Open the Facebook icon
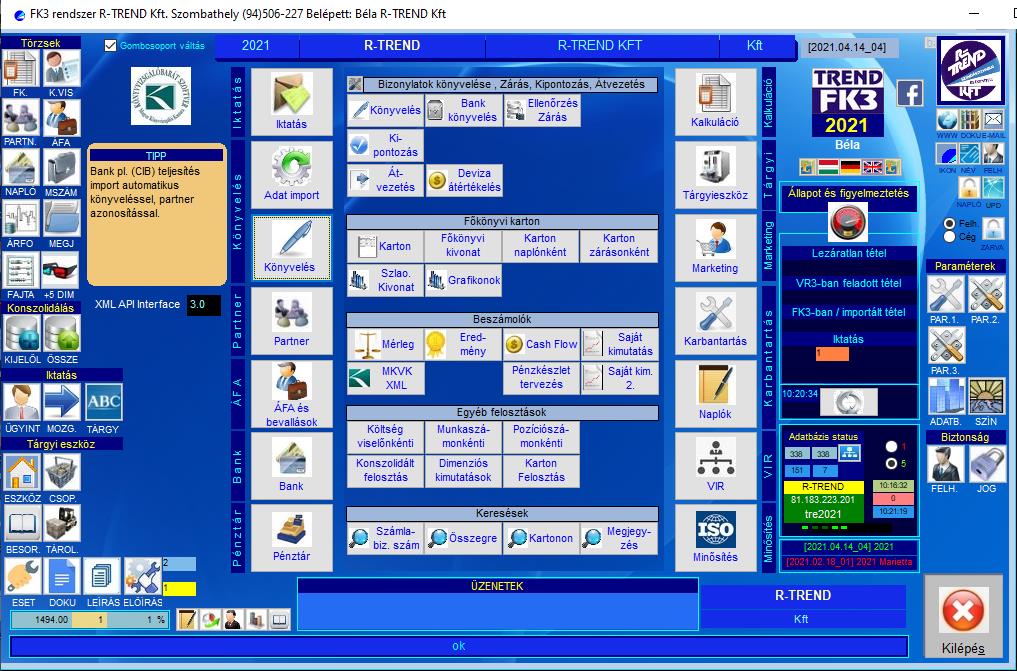1017x671 pixels. (x=910, y=94)
